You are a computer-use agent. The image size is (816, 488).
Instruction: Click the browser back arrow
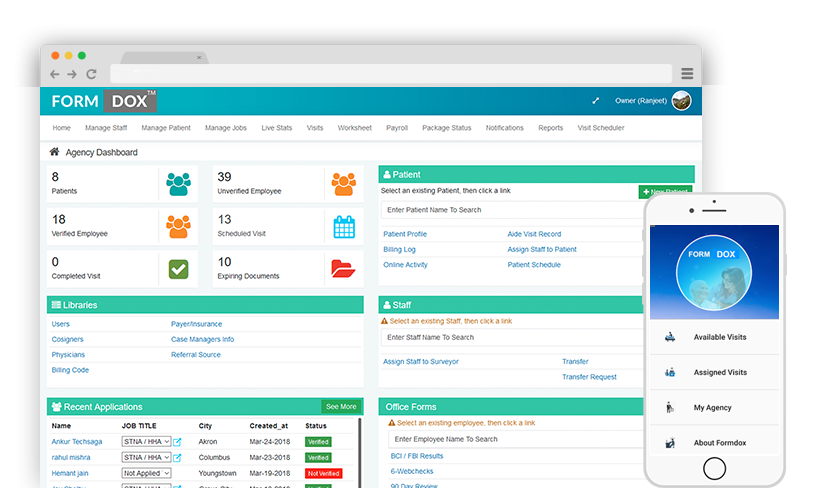click(x=55, y=74)
